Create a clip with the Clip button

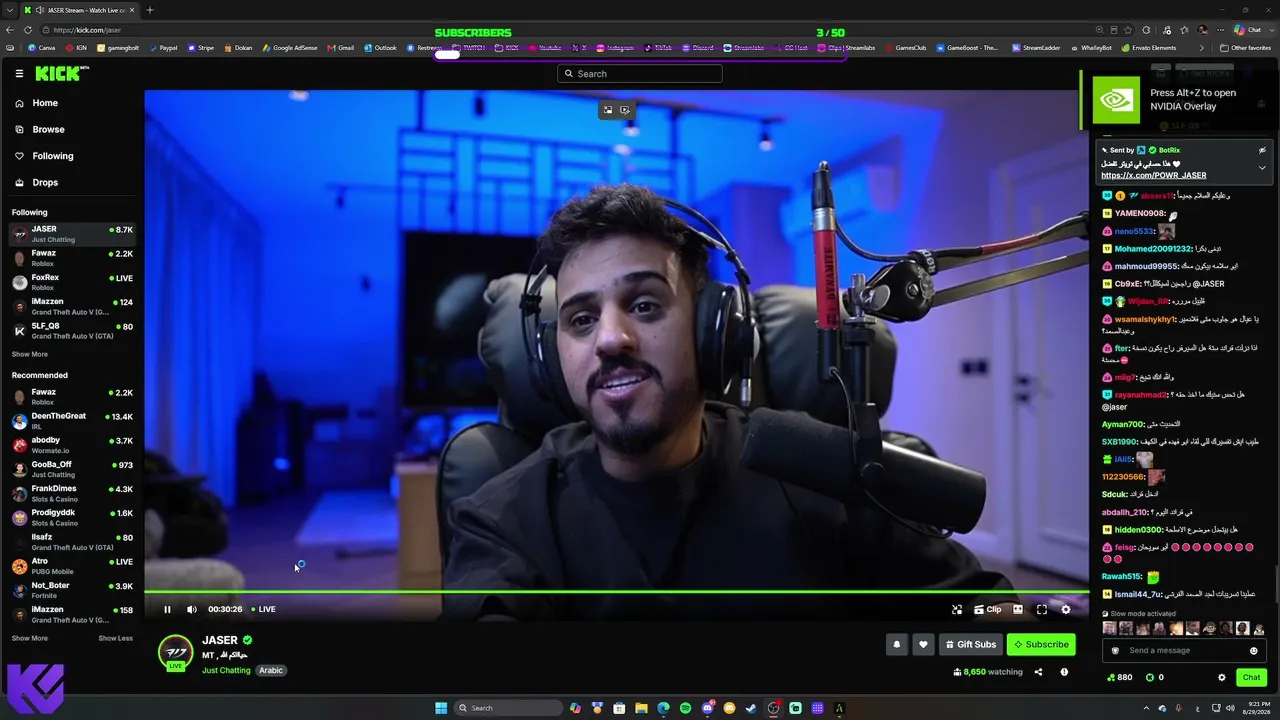987,609
